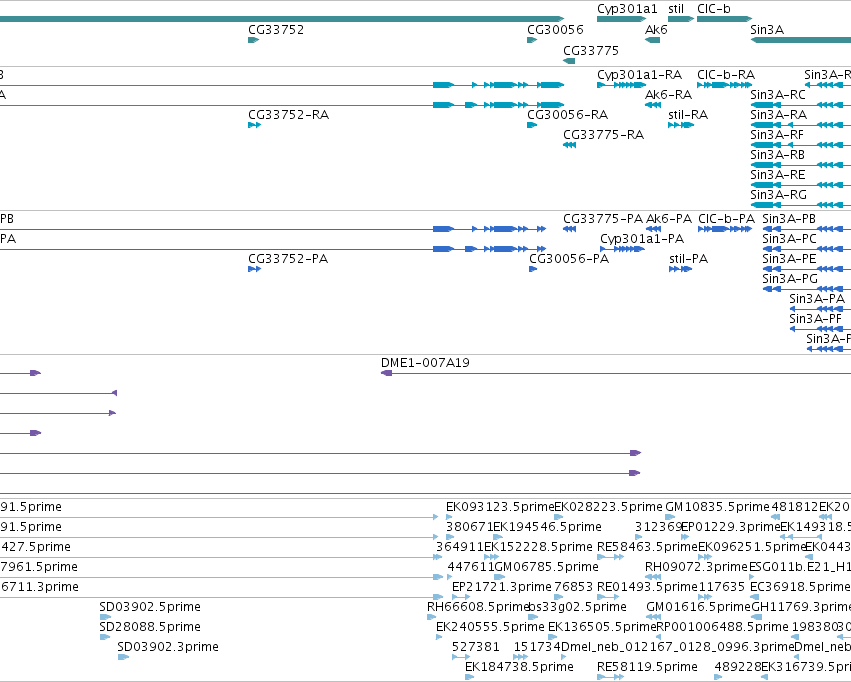Screen dimensions: 851x682
Task: Select the Ak6 gene glyph
Action: coord(652,40)
